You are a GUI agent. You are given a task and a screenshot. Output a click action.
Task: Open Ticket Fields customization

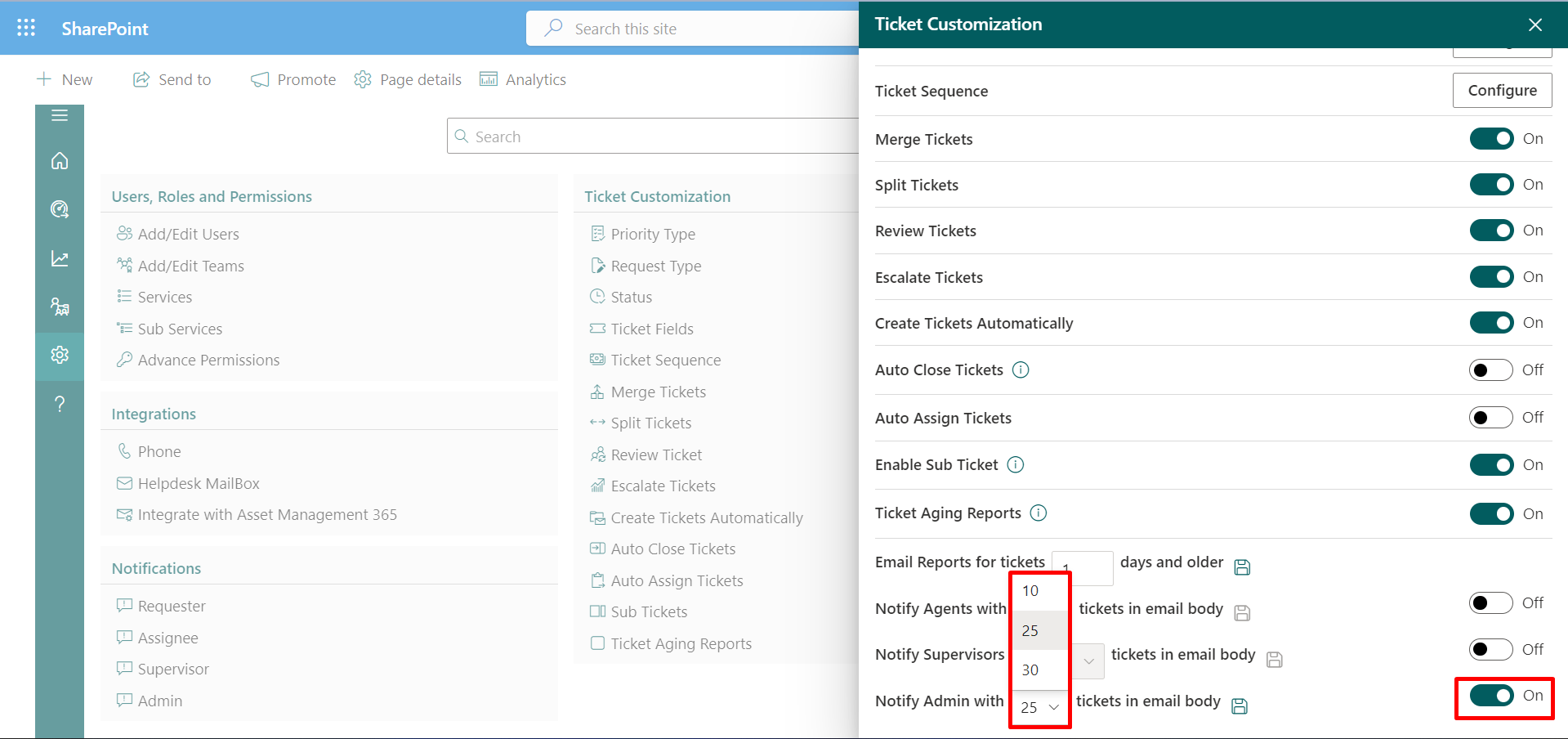tap(641, 329)
